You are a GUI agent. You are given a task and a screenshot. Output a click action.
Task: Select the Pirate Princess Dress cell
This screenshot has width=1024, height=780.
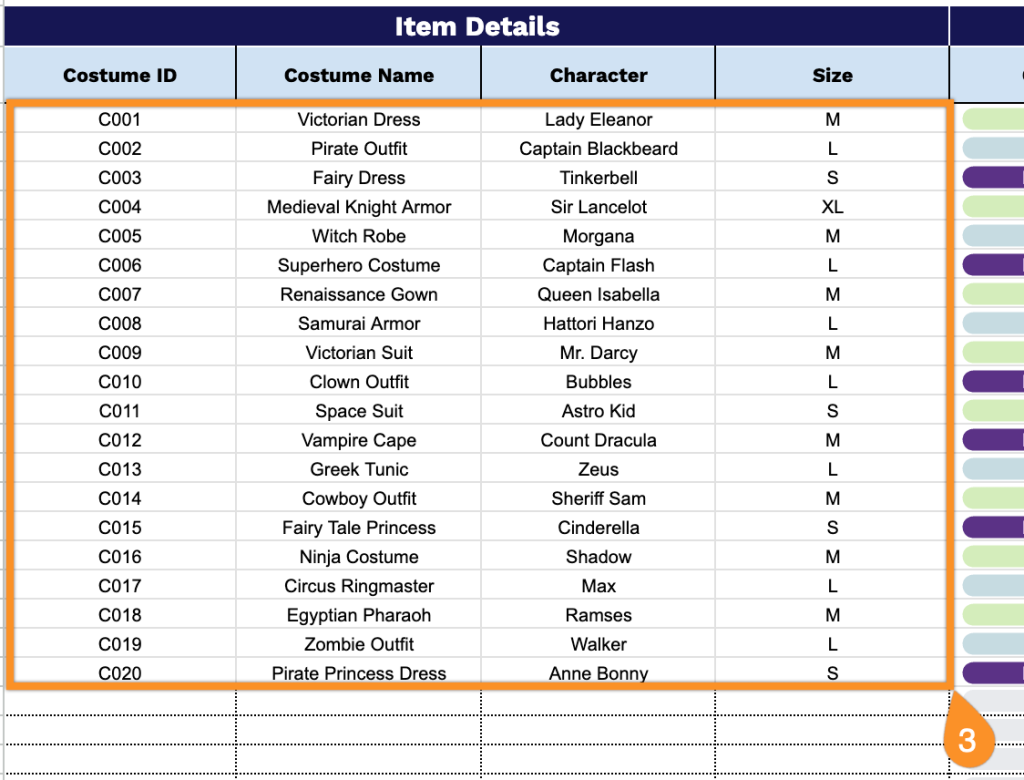click(359, 673)
